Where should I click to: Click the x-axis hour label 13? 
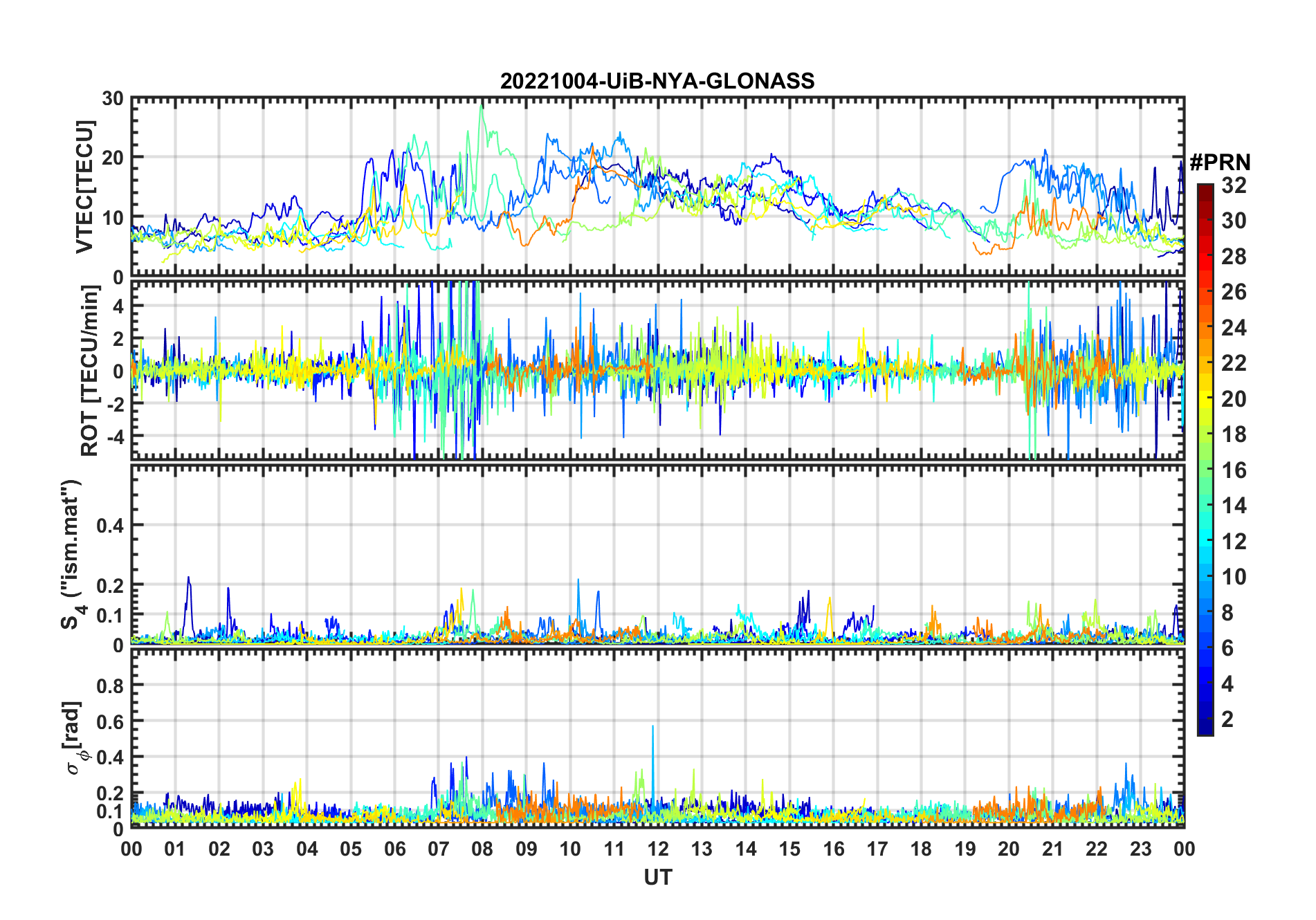[702, 849]
